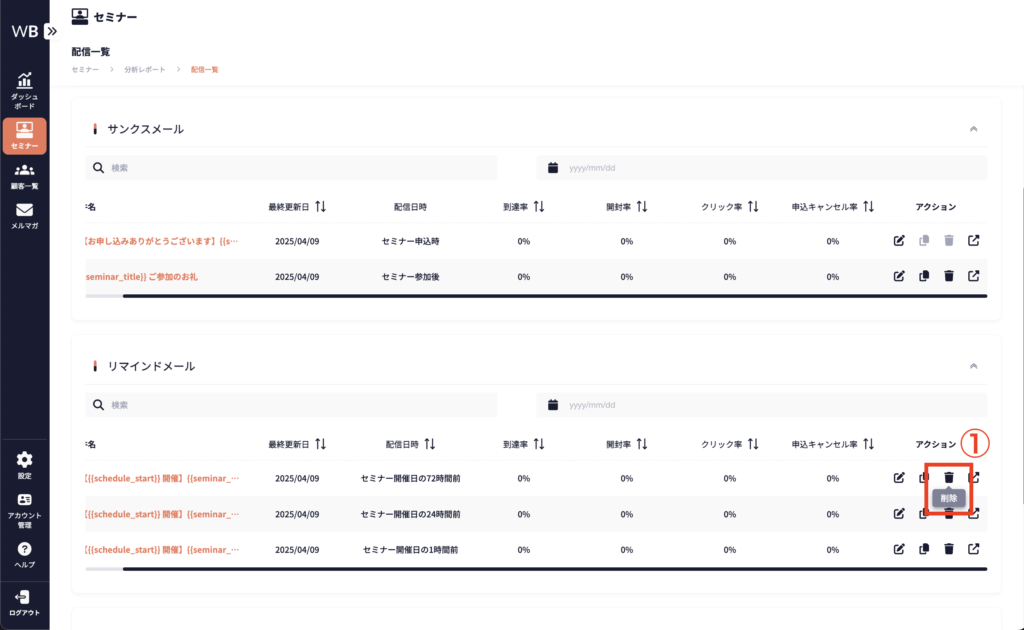
Task: Open the メルマガ sidebar item
Action: (x=24, y=216)
